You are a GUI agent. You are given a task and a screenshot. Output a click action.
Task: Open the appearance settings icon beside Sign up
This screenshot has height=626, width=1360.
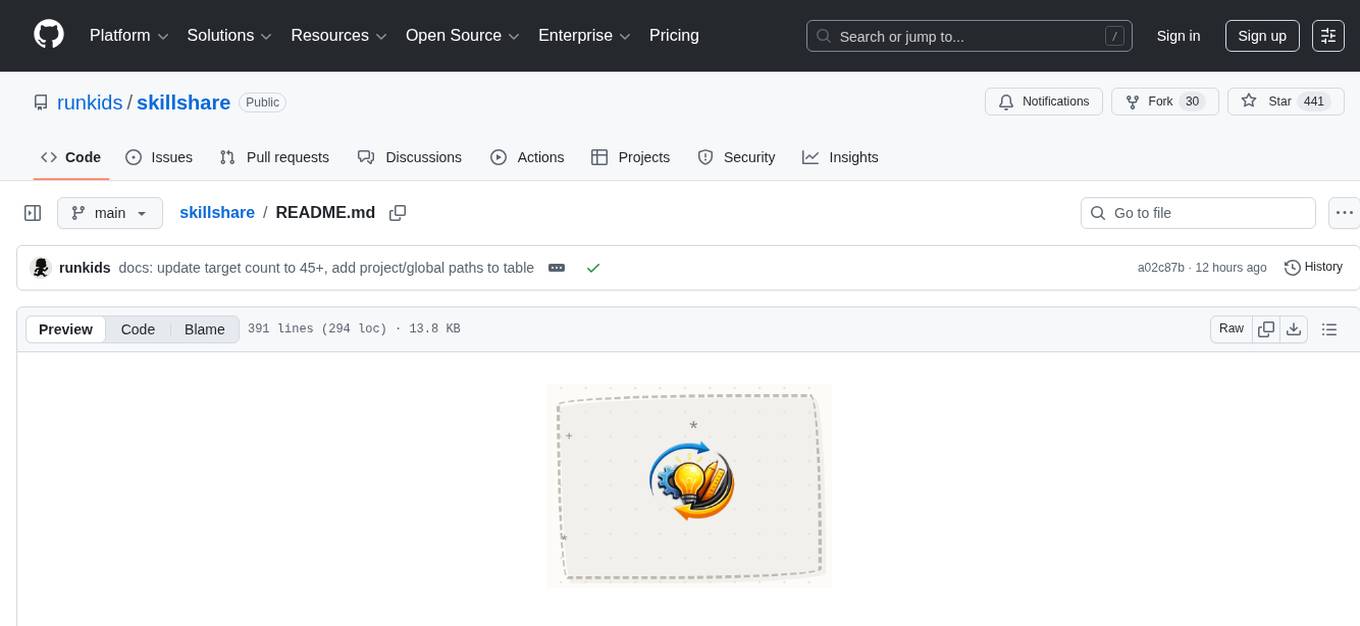pyautogui.click(x=1328, y=36)
